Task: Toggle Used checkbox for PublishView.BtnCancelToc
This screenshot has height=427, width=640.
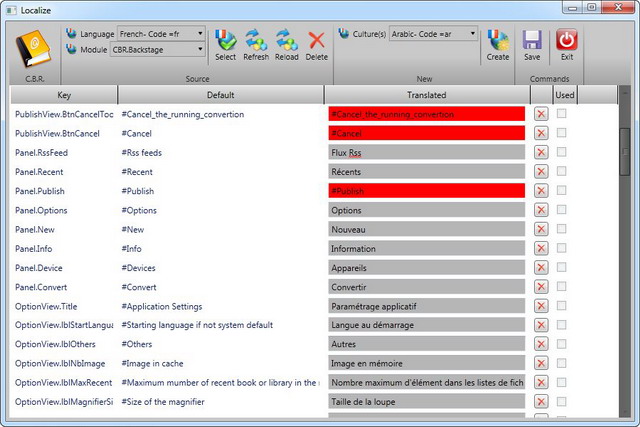Action: pyautogui.click(x=562, y=113)
